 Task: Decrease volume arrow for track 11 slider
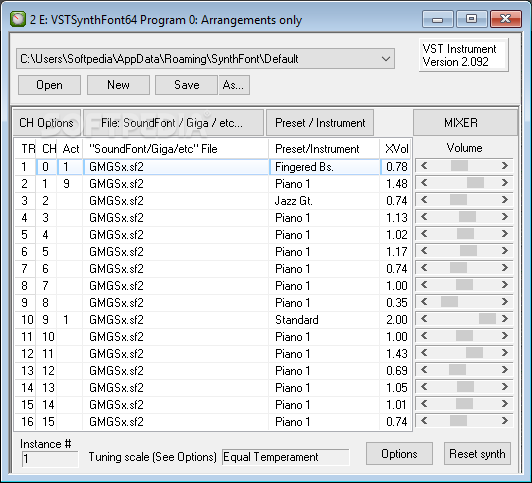click(x=424, y=335)
